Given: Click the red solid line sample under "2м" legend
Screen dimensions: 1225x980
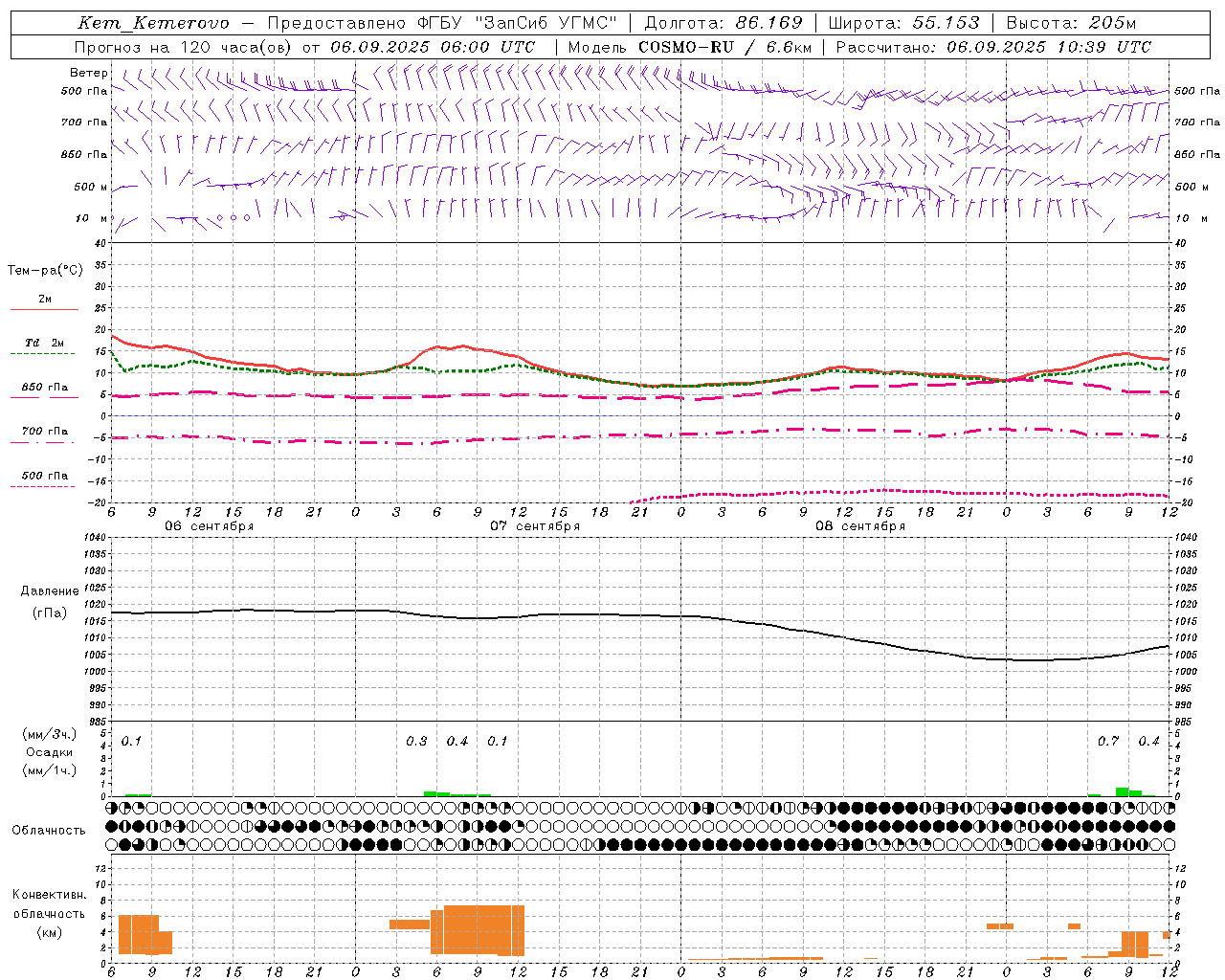Looking at the screenshot, I should [44, 309].
